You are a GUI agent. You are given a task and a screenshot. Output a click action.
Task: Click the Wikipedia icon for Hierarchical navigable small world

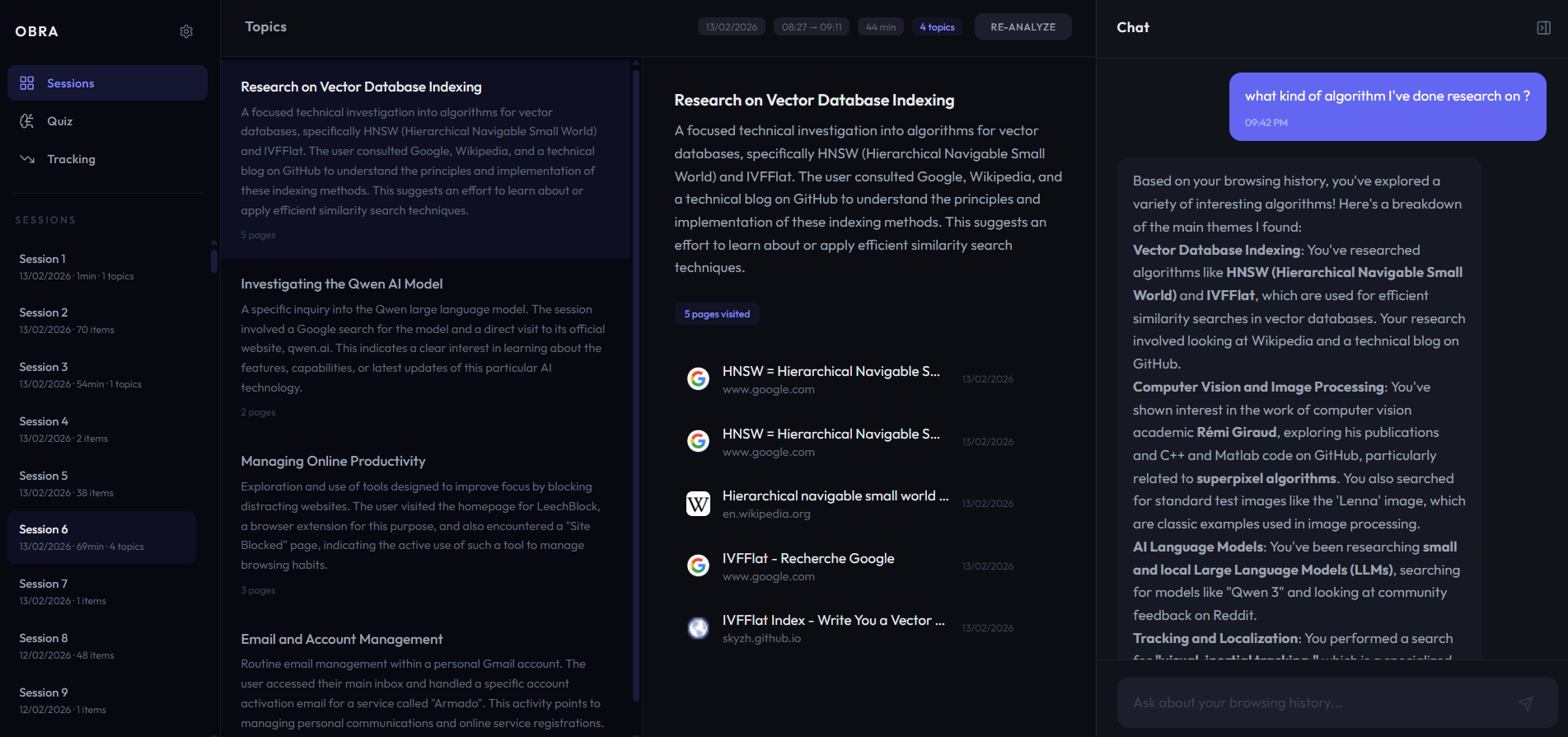pyautogui.click(x=698, y=504)
